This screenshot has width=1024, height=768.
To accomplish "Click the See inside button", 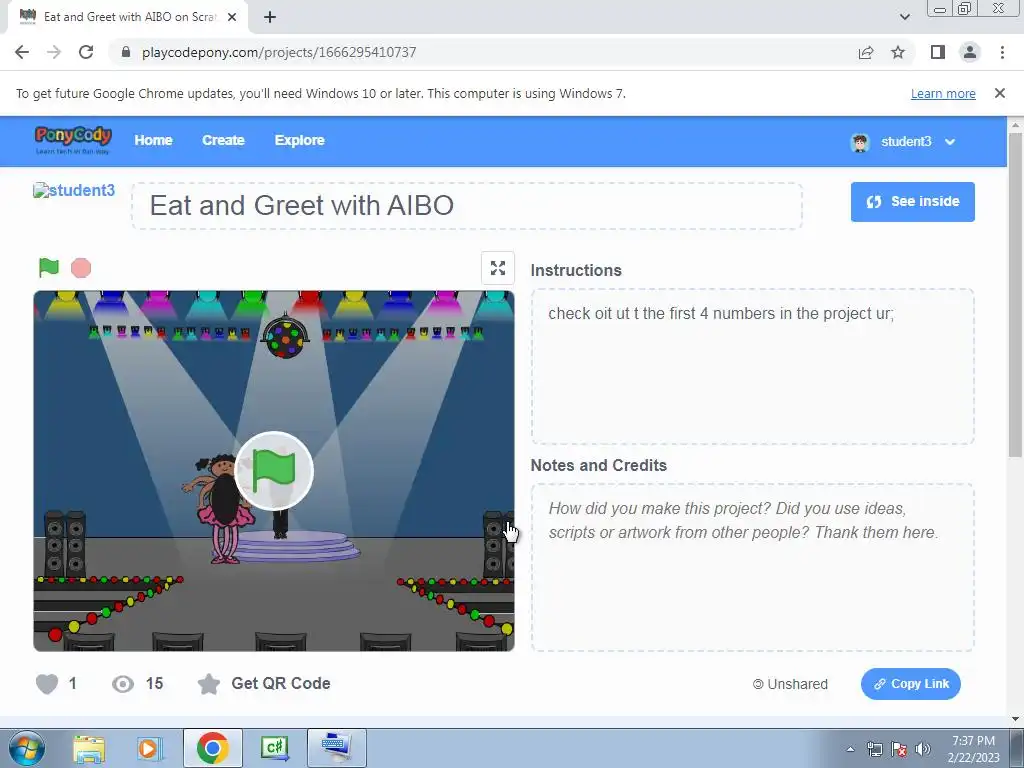I will click(x=912, y=202).
